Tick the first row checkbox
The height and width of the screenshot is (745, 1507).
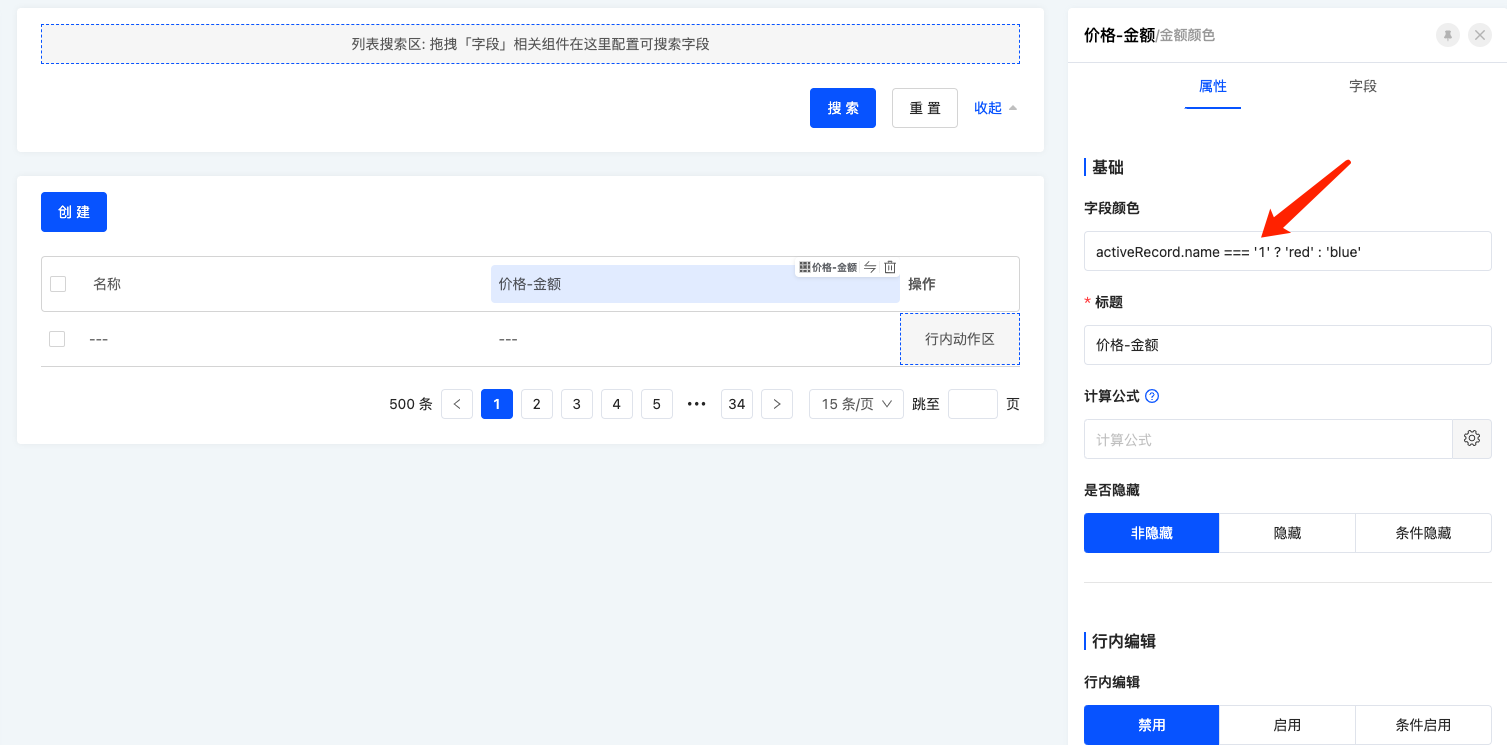click(57, 339)
